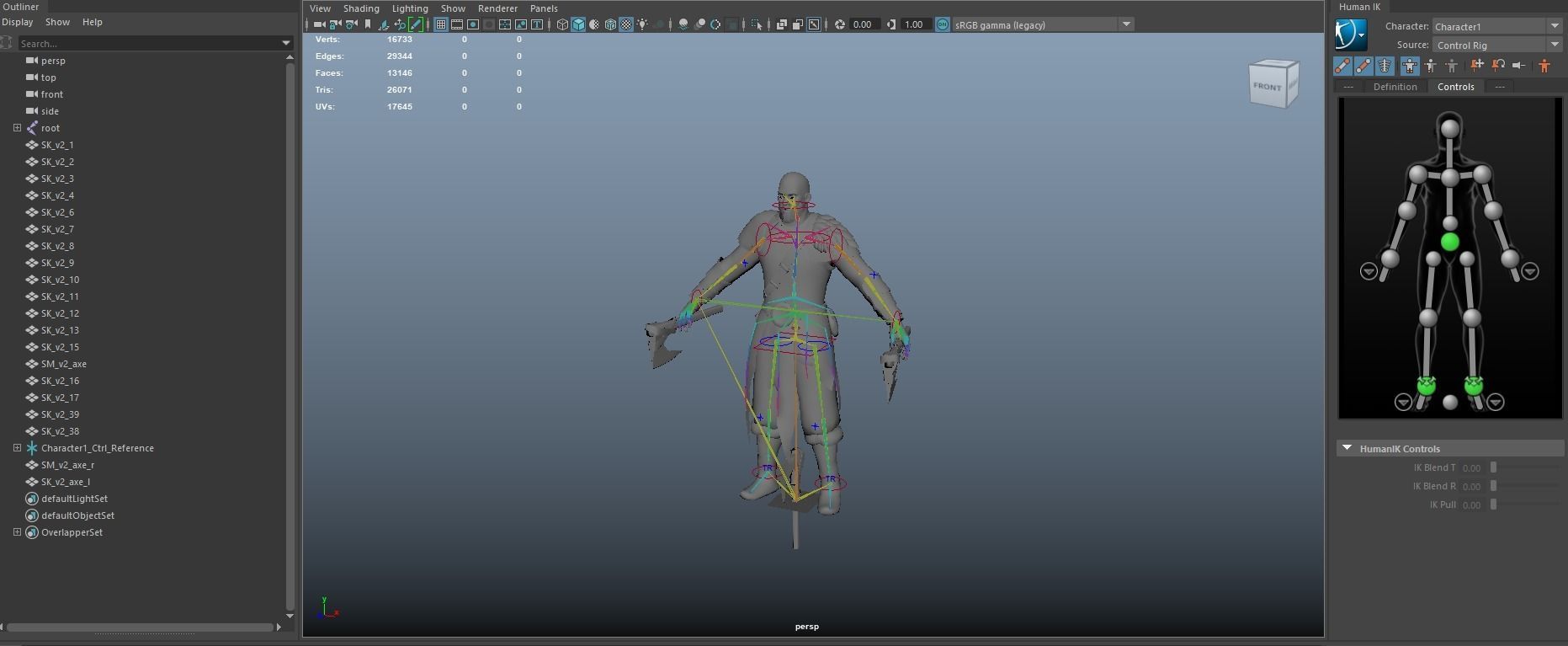Image resolution: width=1568 pixels, height=646 pixels.
Task: Open the viewport View menu
Action: (320, 8)
